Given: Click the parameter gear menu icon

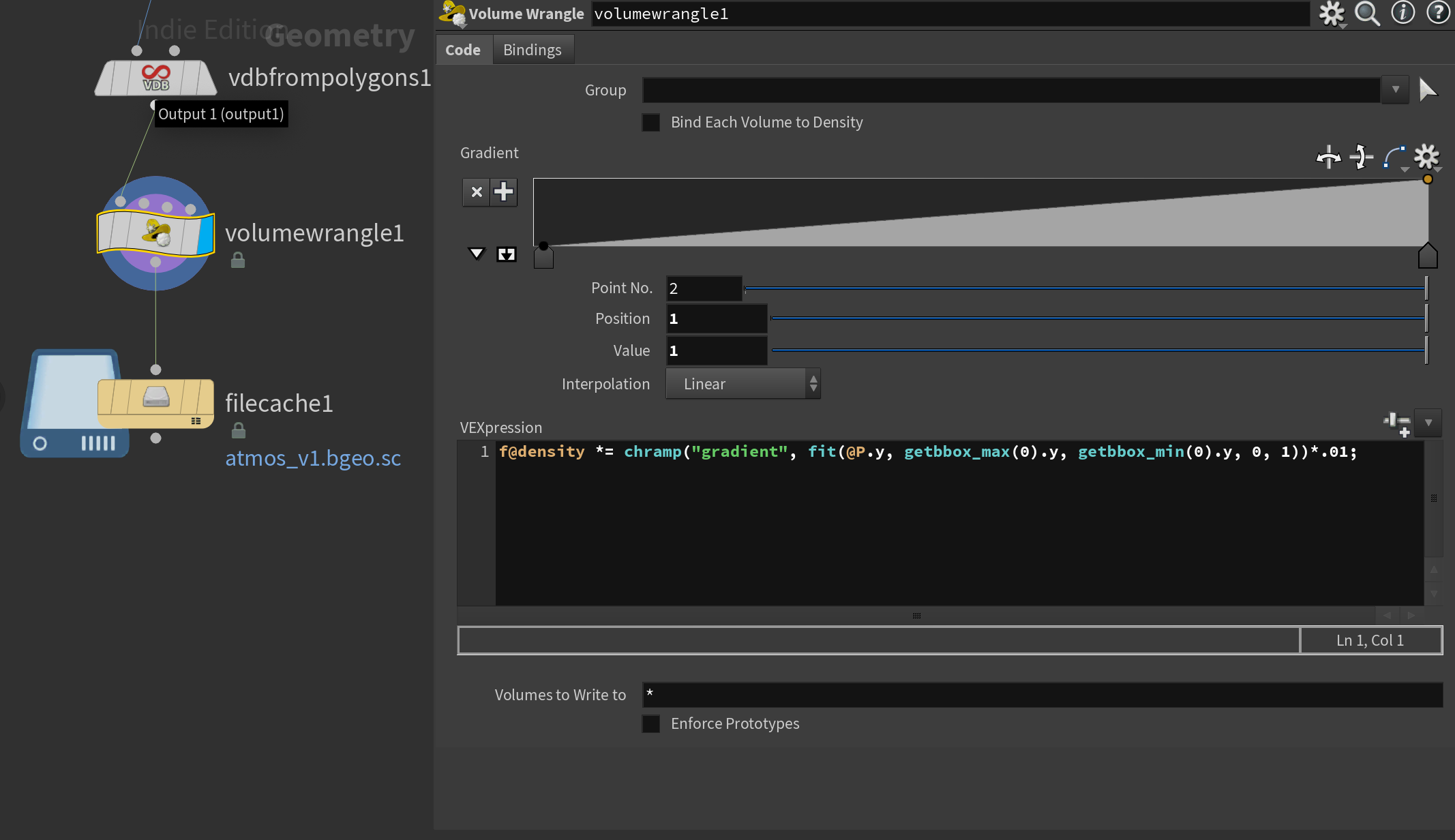Looking at the screenshot, I should pos(1331,13).
